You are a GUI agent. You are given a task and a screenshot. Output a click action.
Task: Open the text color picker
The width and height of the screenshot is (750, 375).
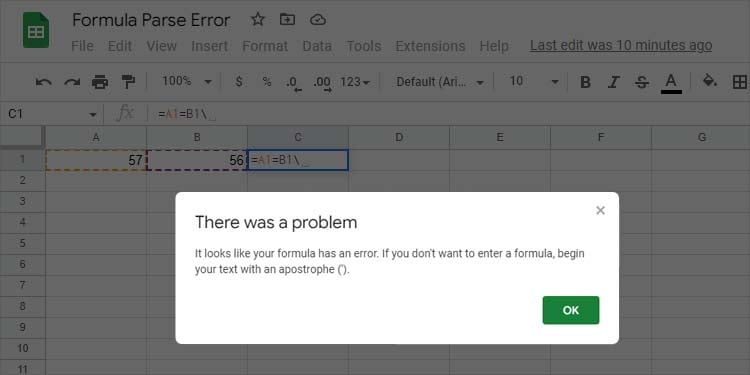click(x=671, y=83)
